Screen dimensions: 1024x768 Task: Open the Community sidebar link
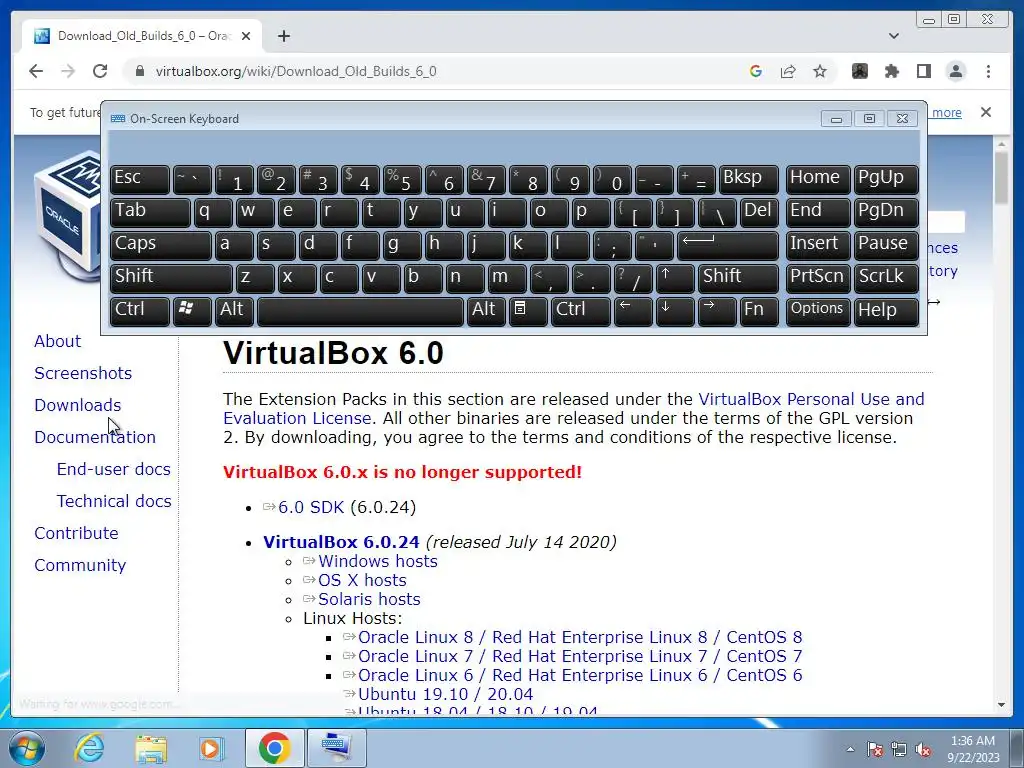[80, 565]
